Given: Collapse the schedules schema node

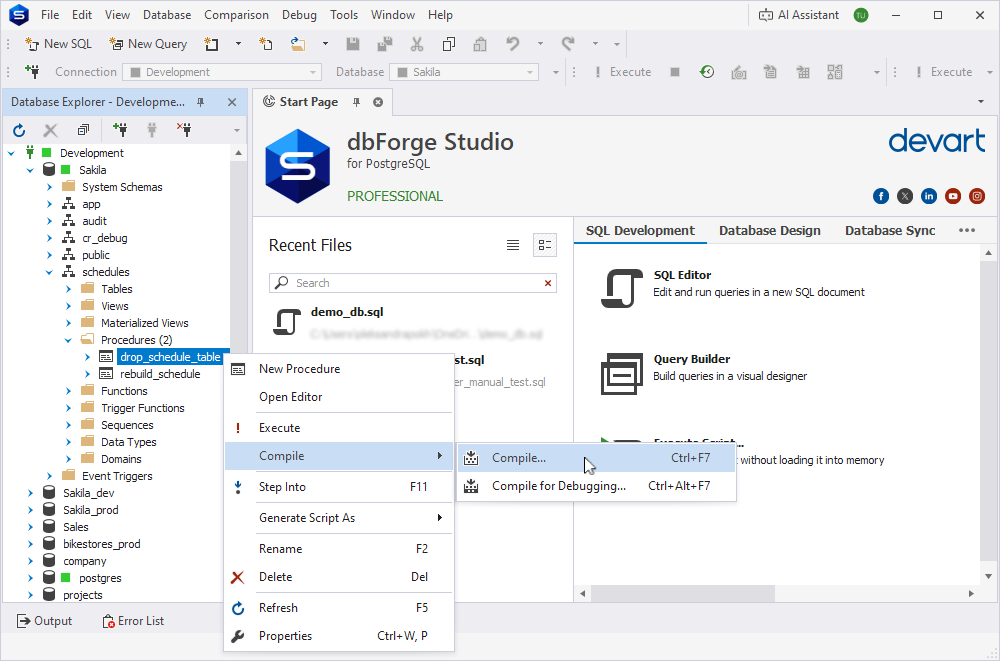Looking at the screenshot, I should (49, 272).
